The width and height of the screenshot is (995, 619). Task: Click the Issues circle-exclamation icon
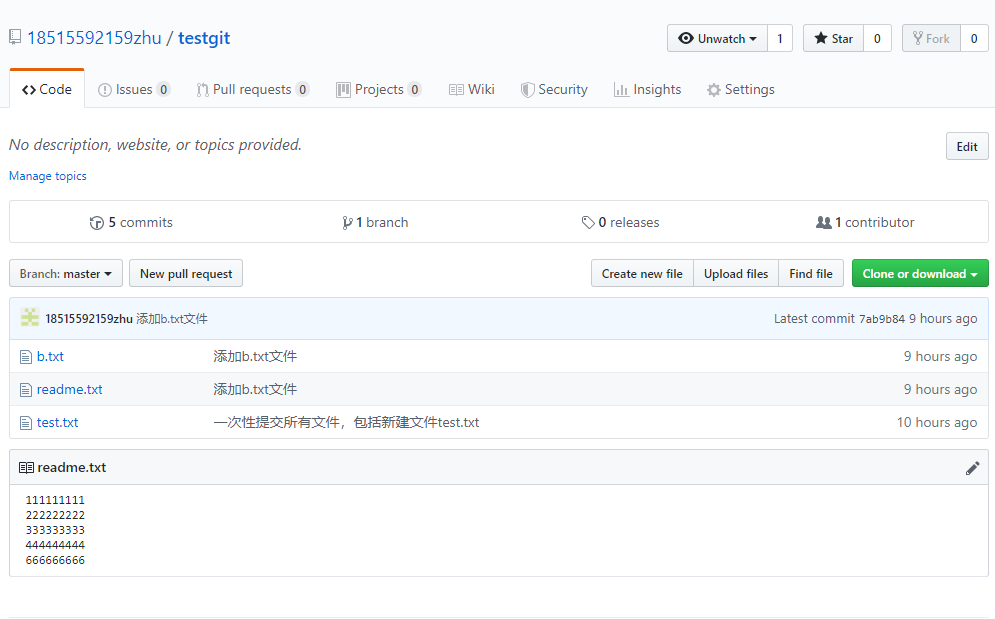[105, 90]
